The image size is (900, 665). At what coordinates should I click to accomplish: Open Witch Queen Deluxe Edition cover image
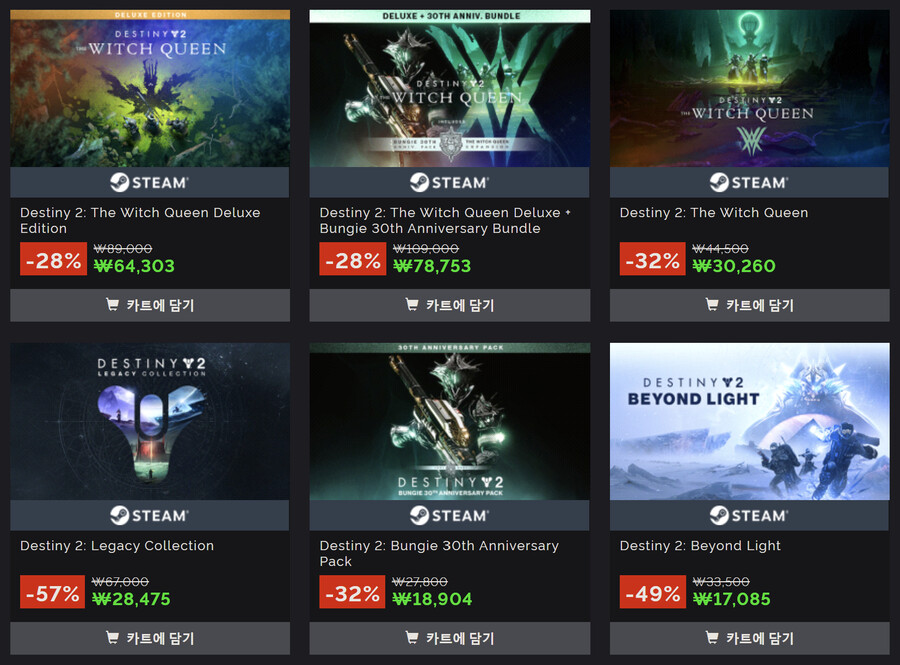pos(150,88)
